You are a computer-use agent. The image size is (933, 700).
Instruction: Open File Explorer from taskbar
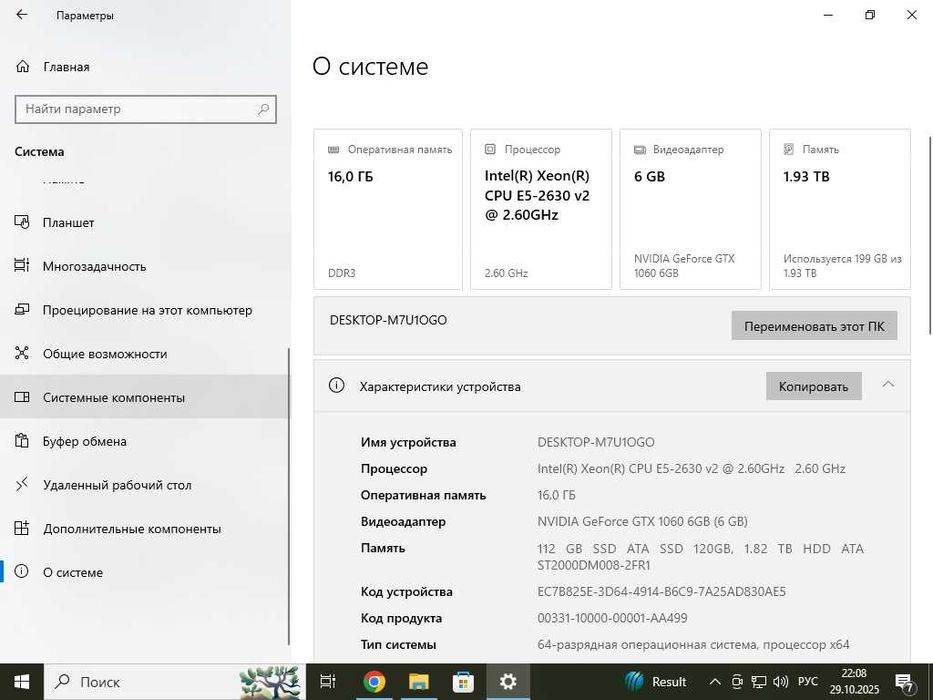coord(419,682)
